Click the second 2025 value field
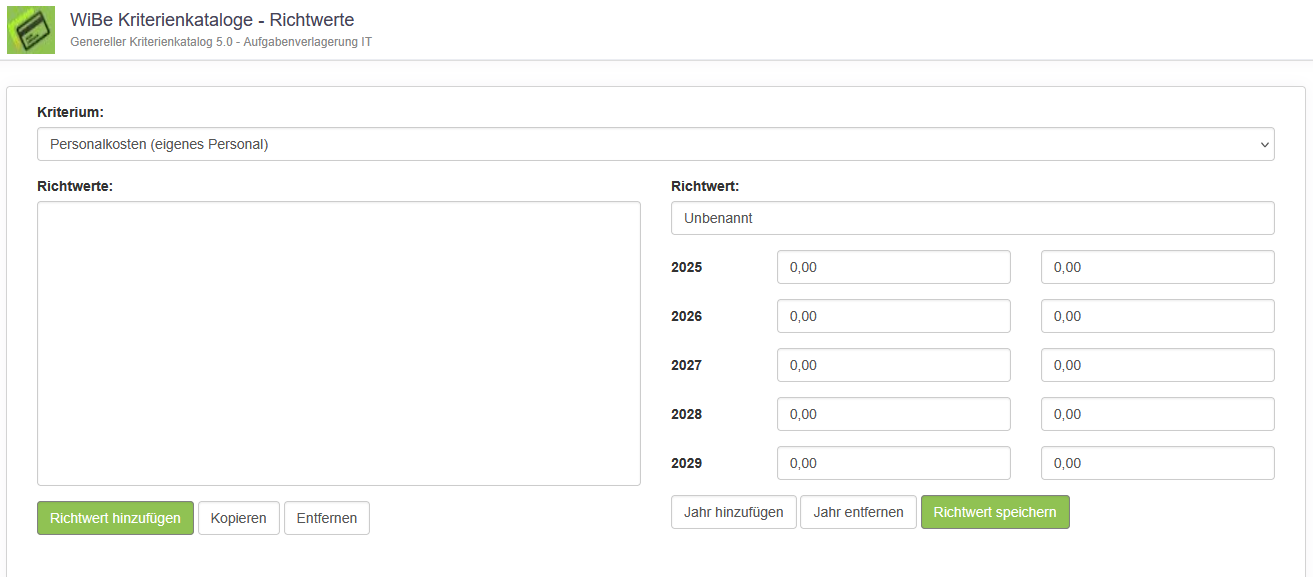This screenshot has width=1313, height=577. pyautogui.click(x=1157, y=267)
